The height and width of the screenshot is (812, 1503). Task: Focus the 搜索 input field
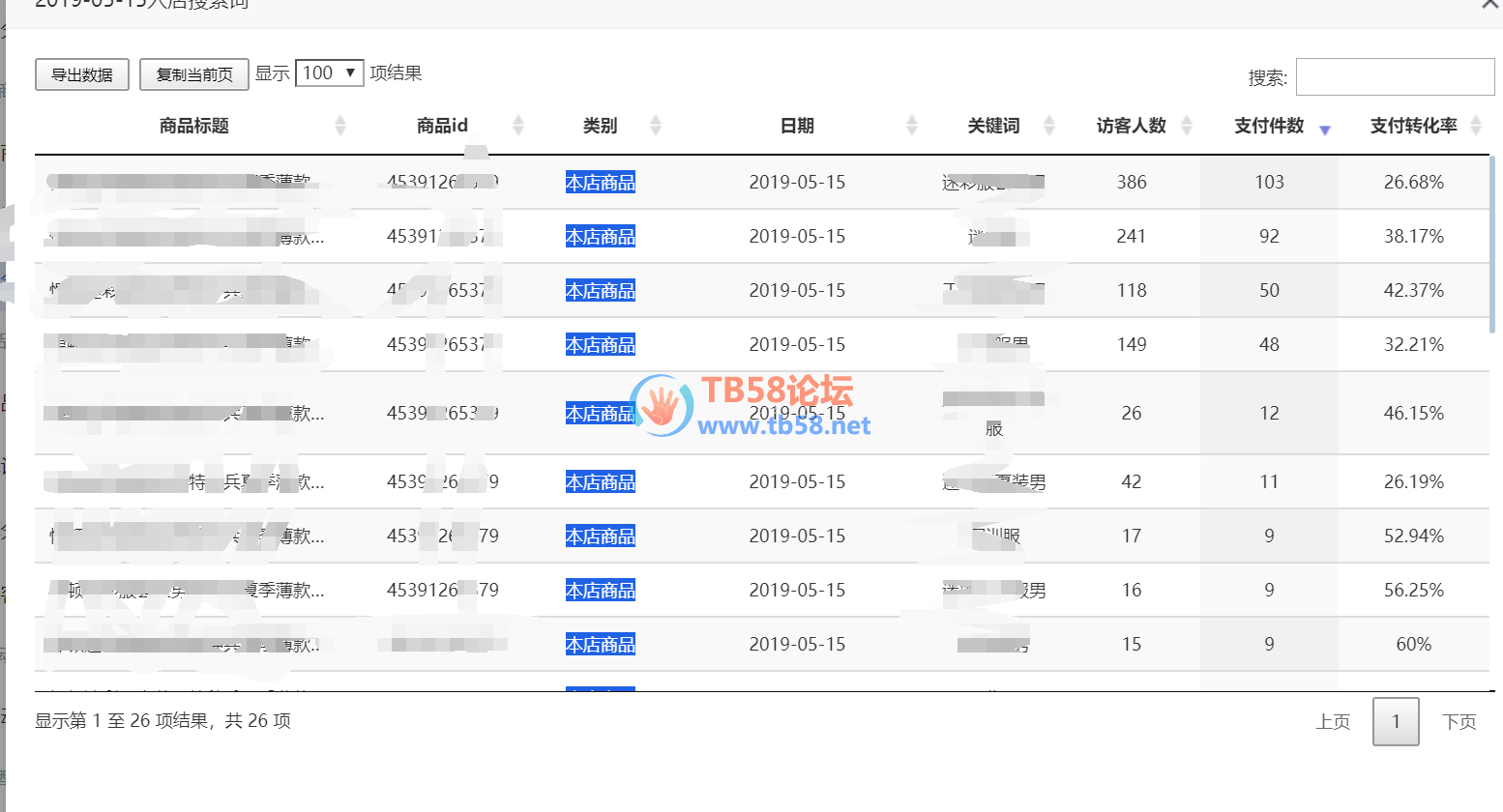(1394, 77)
